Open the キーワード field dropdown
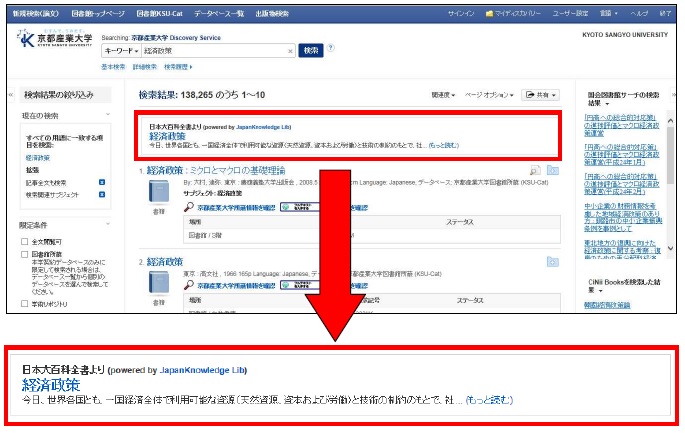The width and height of the screenshot is (685, 433). 121,51
